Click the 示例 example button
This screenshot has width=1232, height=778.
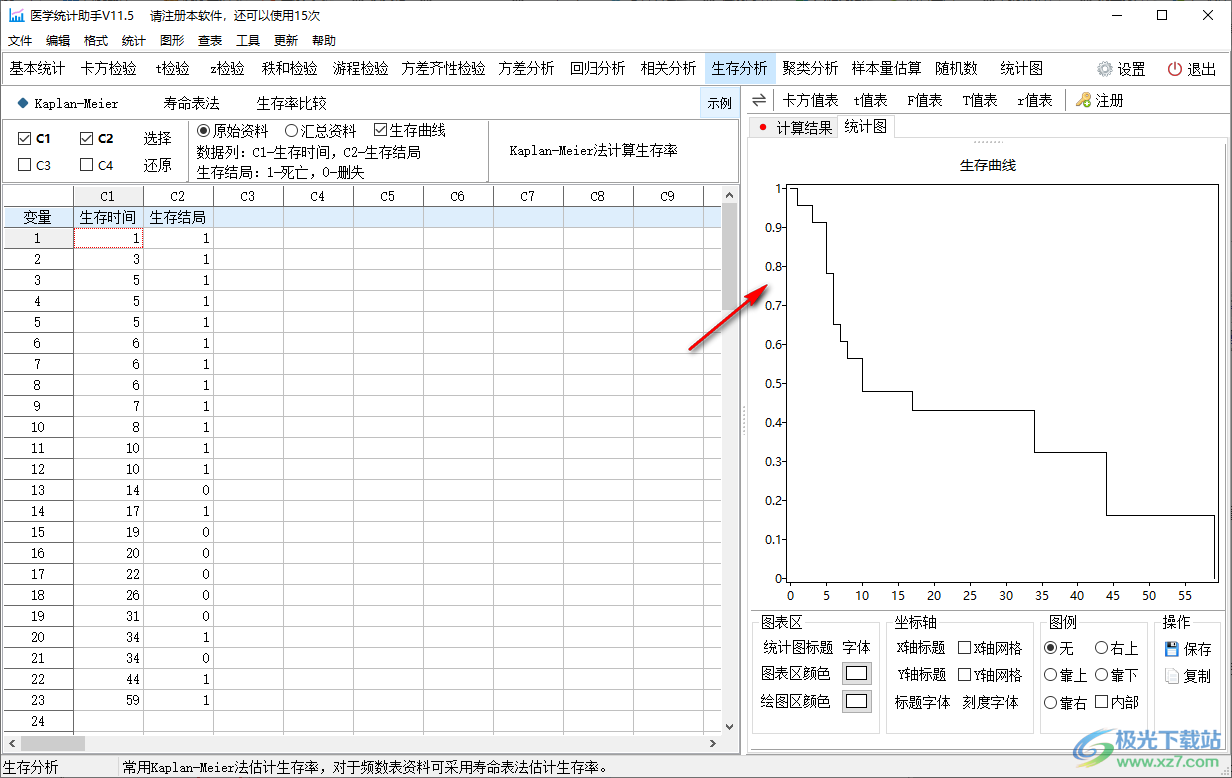point(719,103)
